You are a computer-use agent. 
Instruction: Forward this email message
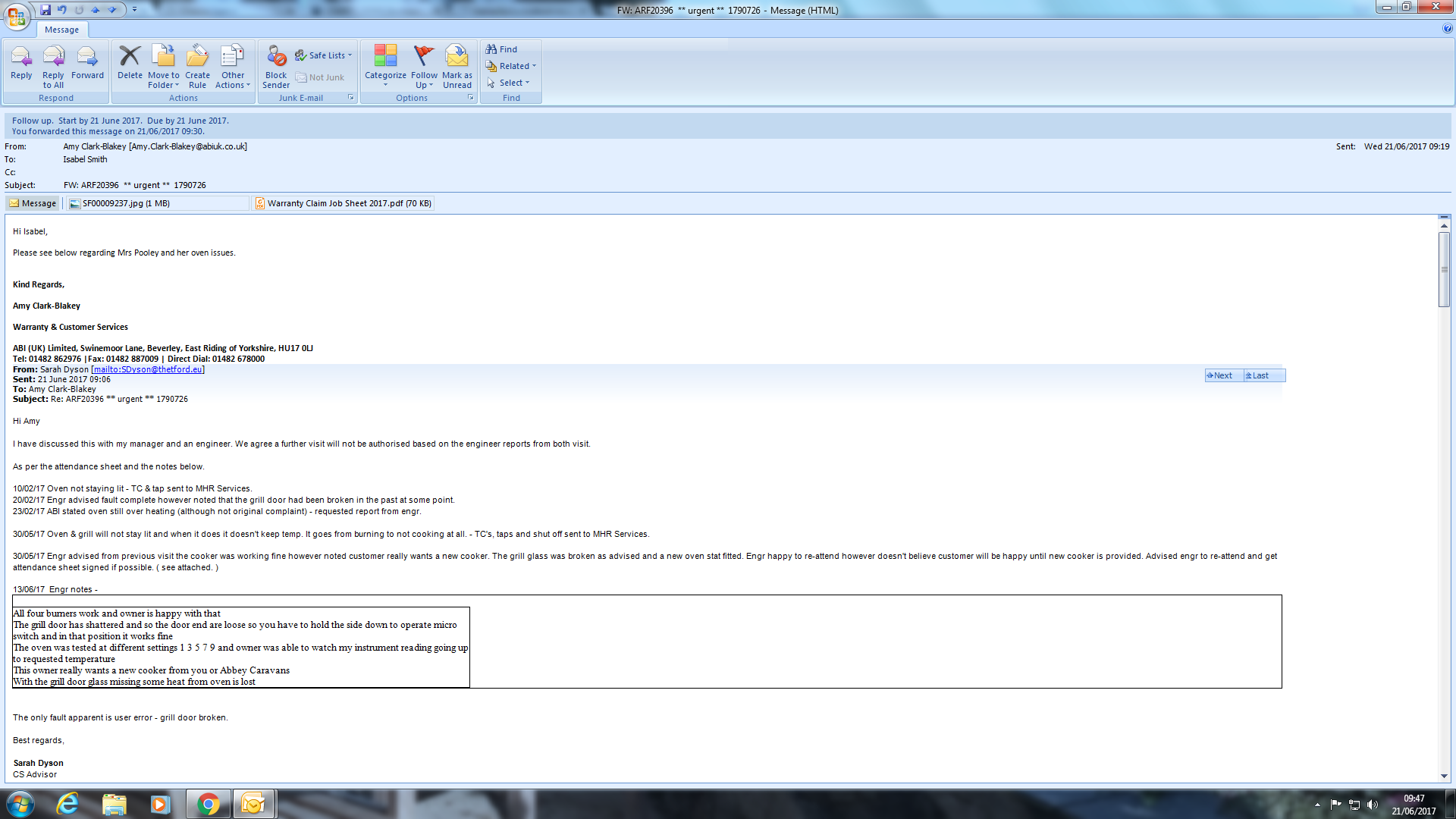pos(87,64)
